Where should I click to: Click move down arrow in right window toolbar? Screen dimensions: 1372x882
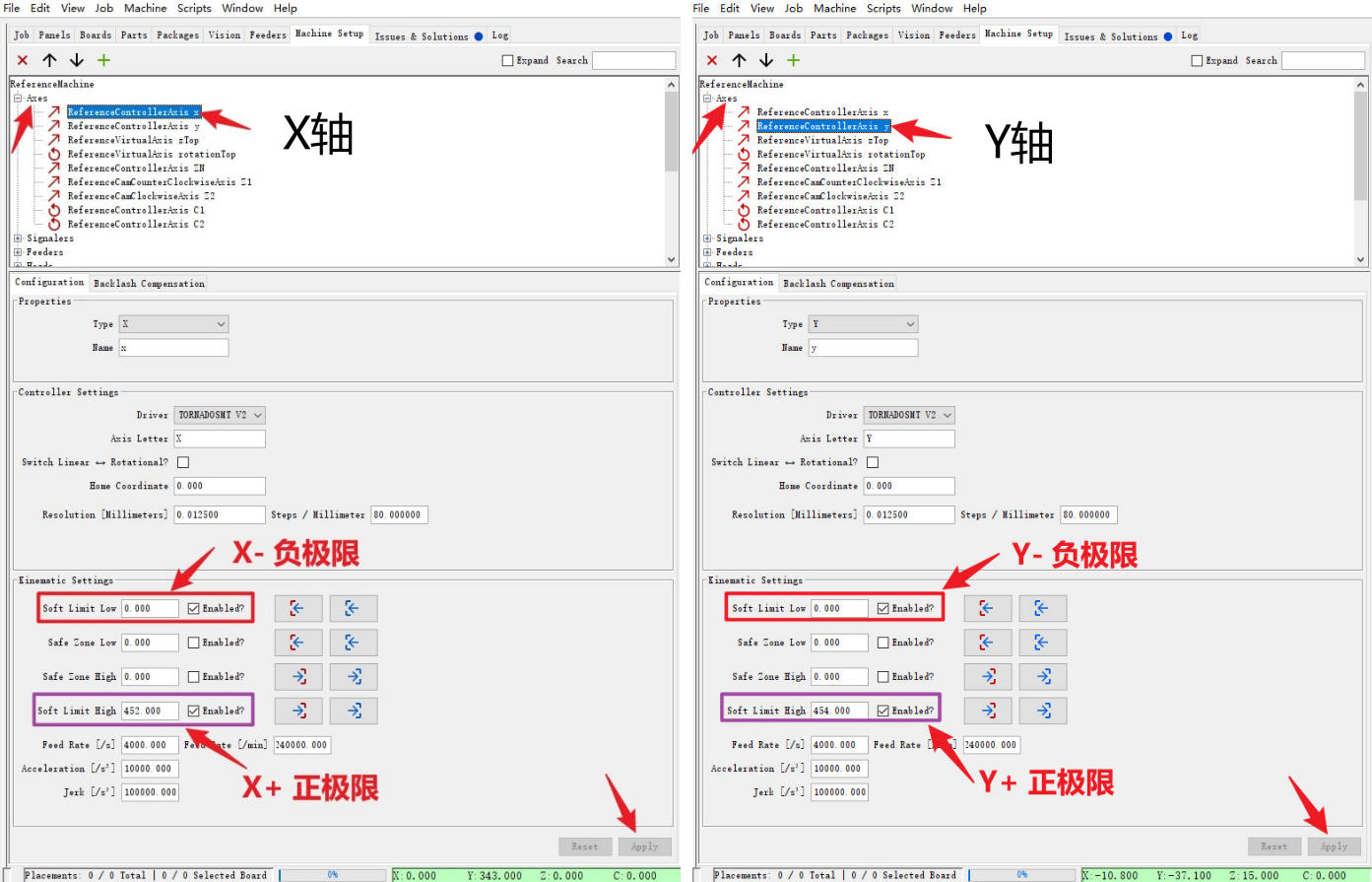[x=766, y=60]
